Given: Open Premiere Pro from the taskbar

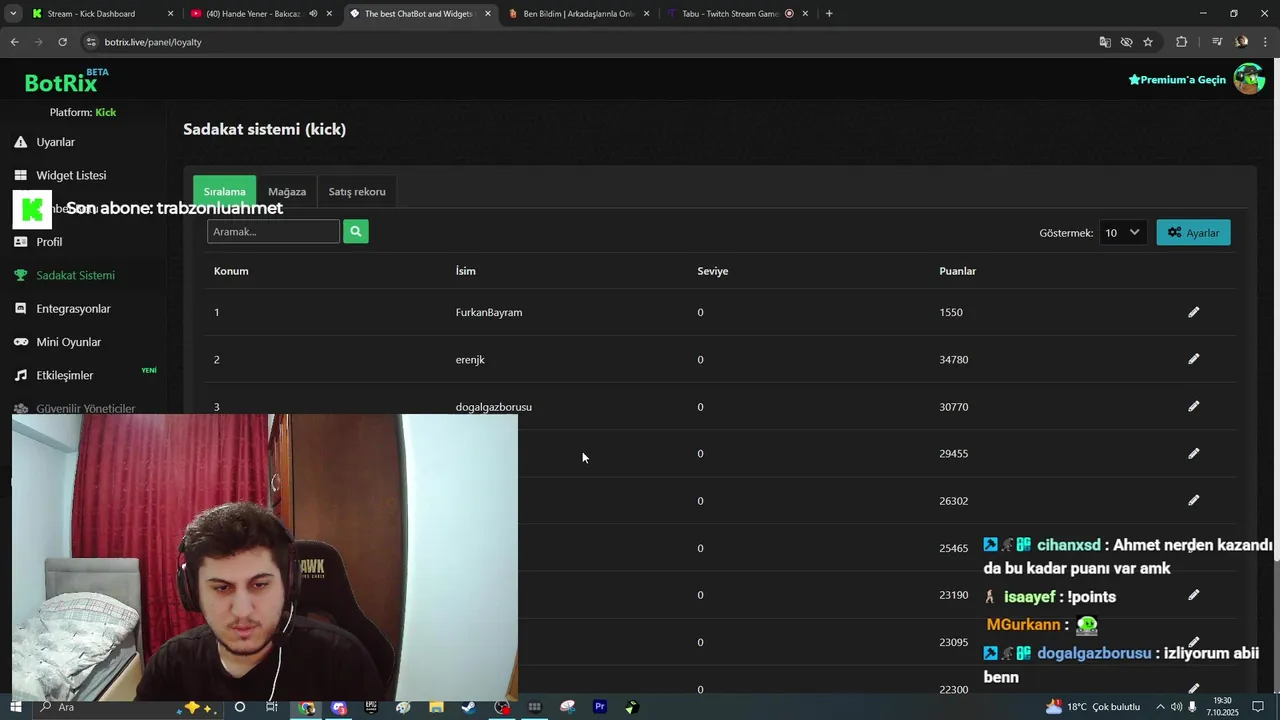Looking at the screenshot, I should pyautogui.click(x=600, y=707).
